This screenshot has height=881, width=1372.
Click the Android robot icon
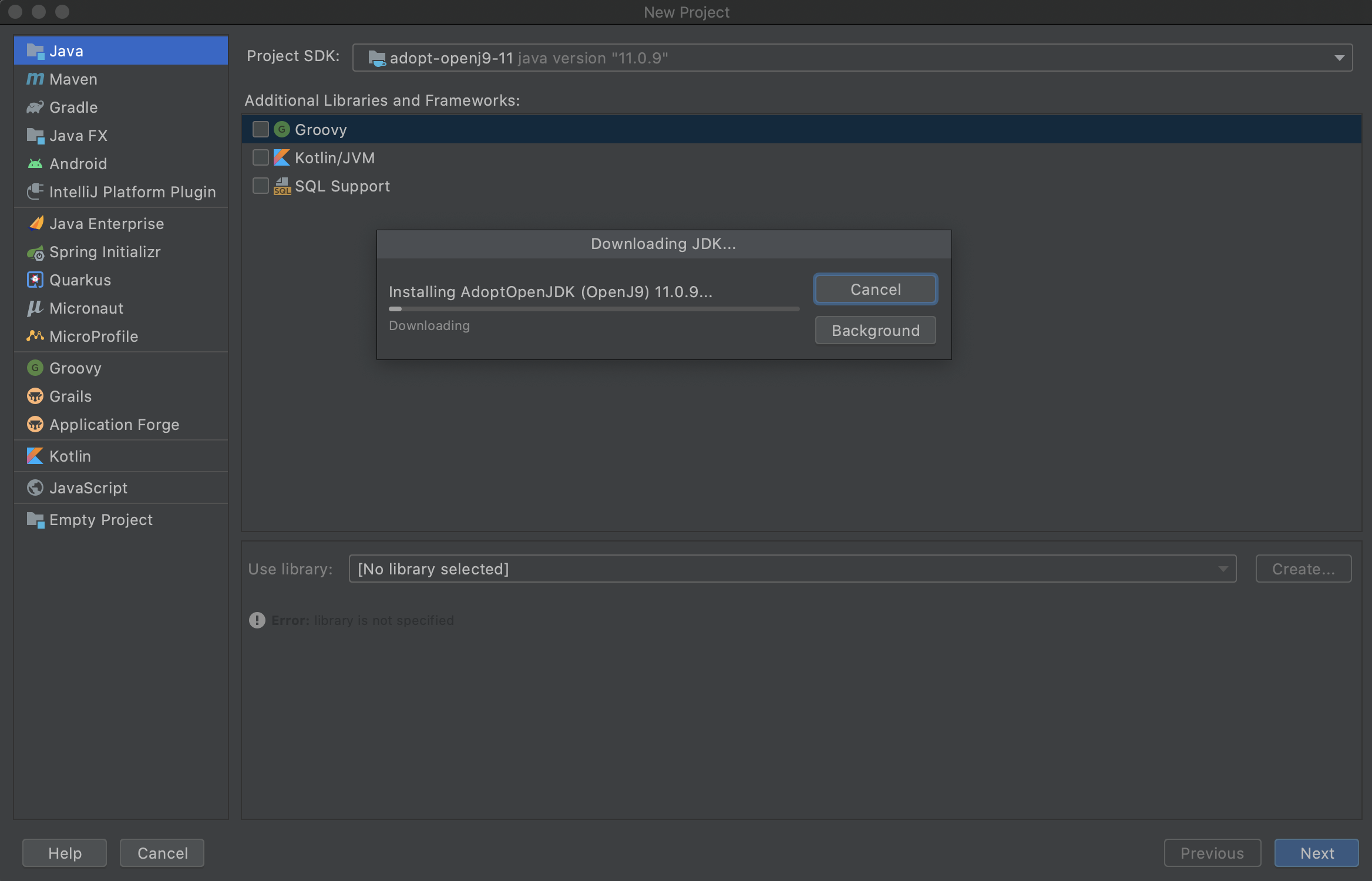tap(35, 163)
